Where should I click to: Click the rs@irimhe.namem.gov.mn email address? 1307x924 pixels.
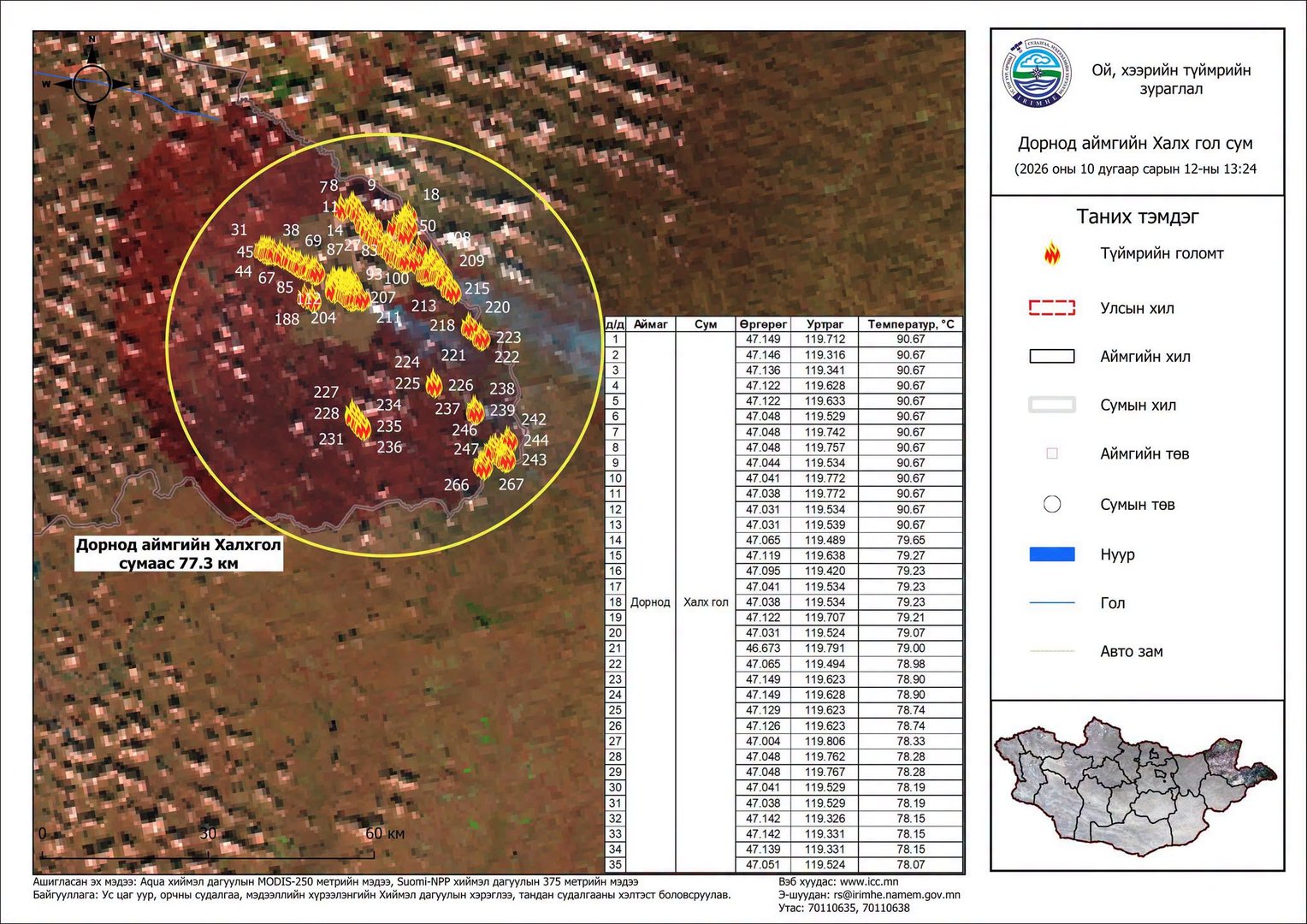coord(896,895)
